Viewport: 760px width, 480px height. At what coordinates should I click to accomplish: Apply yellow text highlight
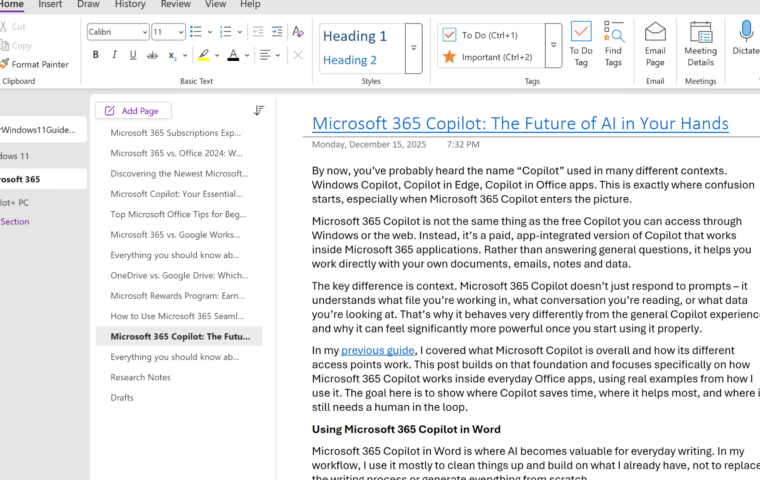tap(204, 55)
